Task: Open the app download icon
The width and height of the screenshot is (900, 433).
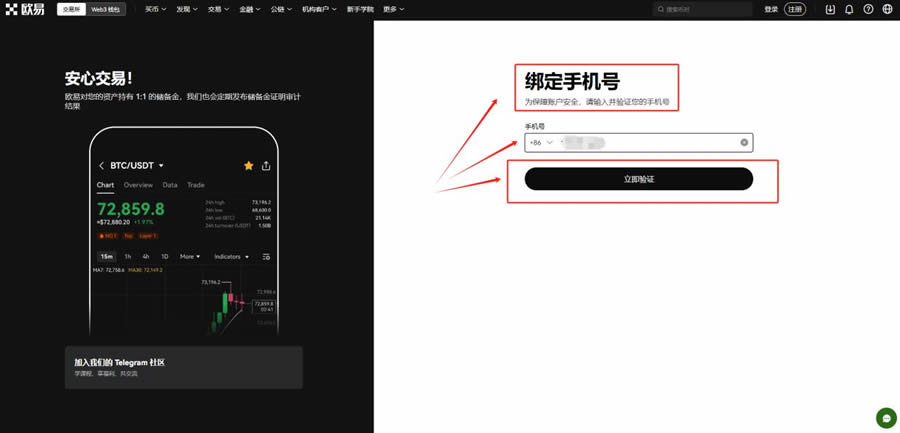Action: point(830,9)
